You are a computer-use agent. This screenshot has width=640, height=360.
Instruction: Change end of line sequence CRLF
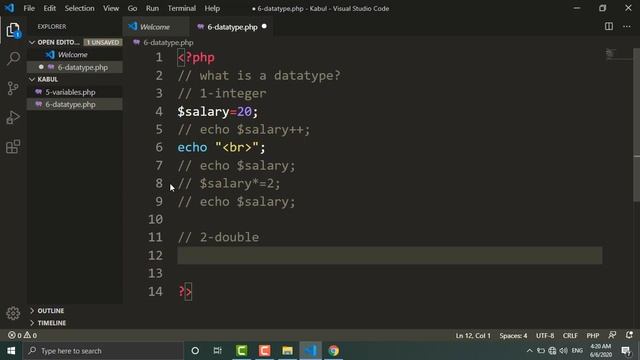coord(570,336)
